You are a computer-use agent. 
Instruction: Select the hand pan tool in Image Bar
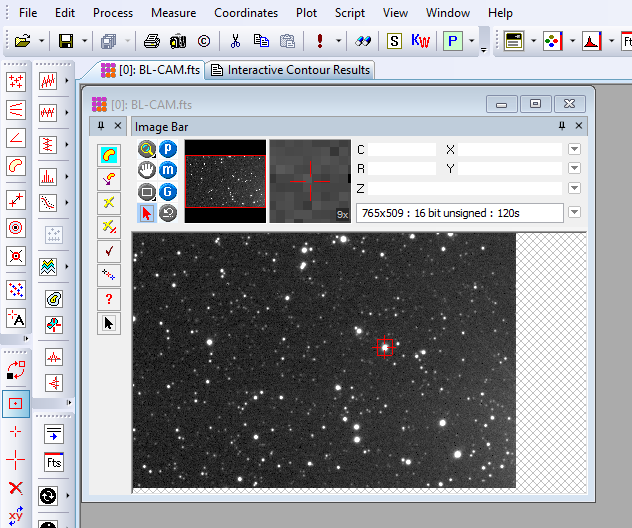[147, 170]
